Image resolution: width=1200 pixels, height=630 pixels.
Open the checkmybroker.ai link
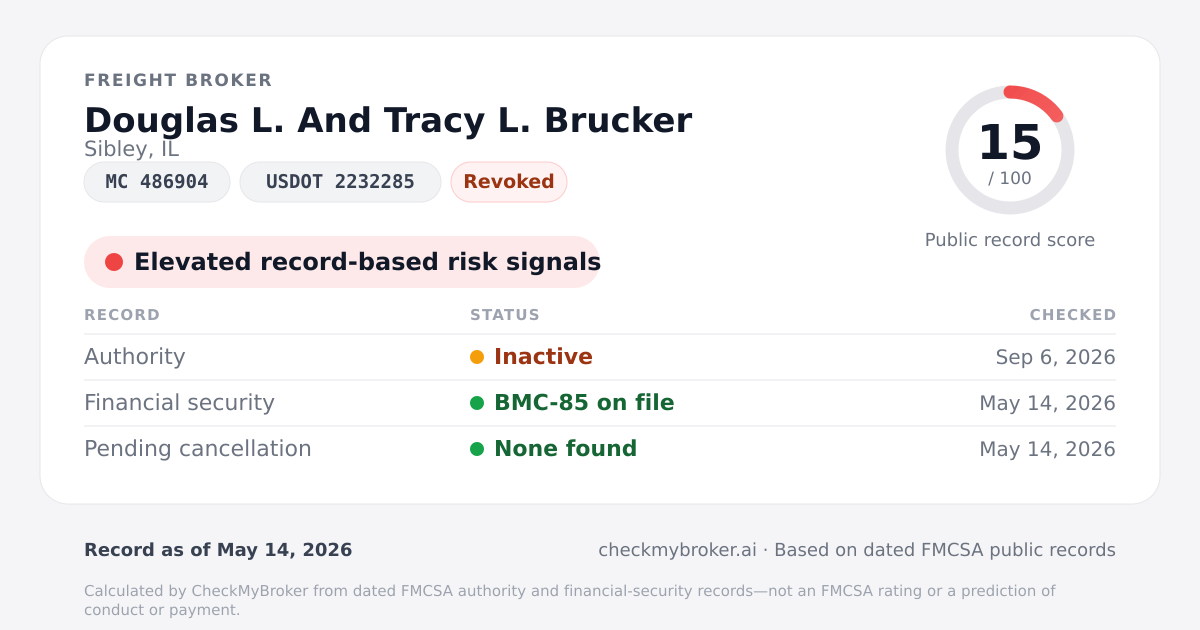pyautogui.click(x=677, y=550)
